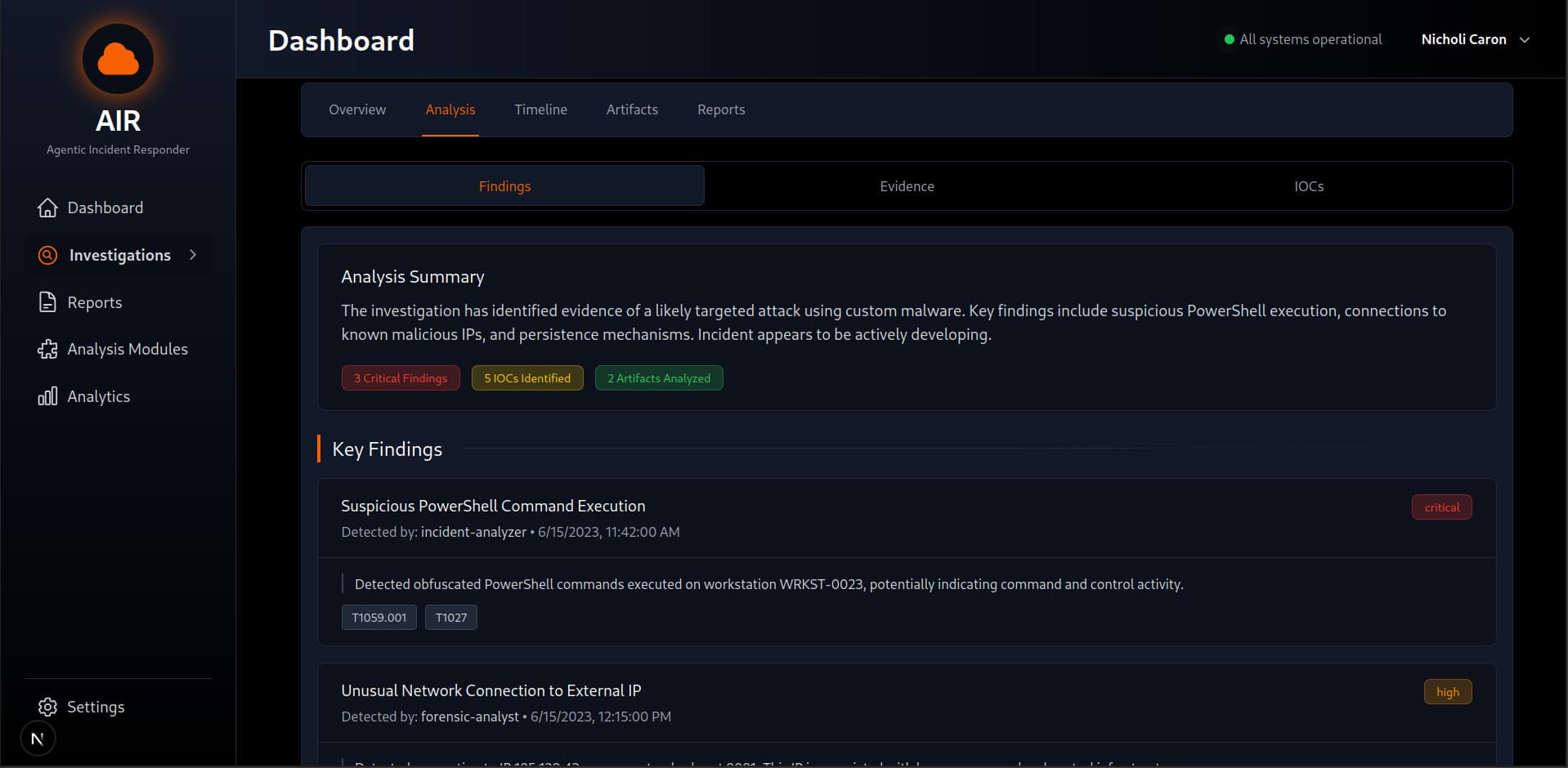Open the Reports tab in the top bar
Image resolution: width=1568 pixels, height=768 pixels.
coord(721,109)
